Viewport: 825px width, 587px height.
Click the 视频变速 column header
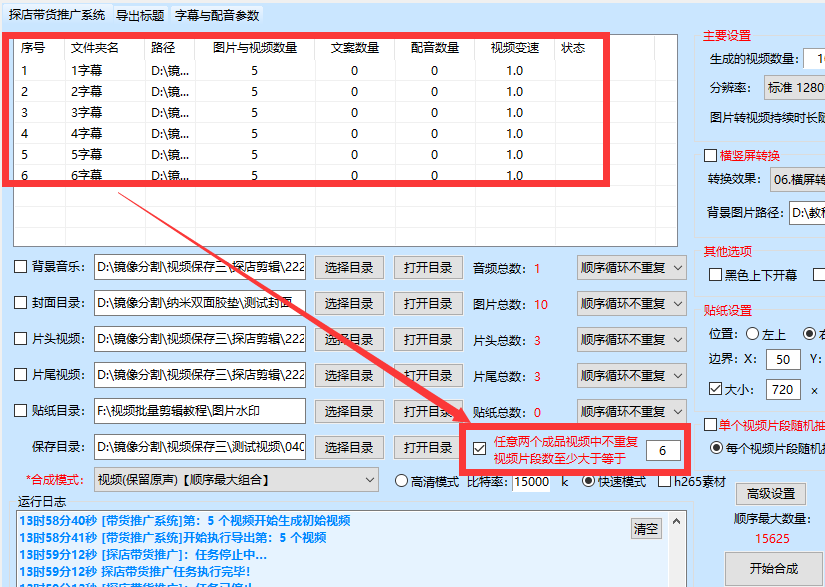coord(515,48)
